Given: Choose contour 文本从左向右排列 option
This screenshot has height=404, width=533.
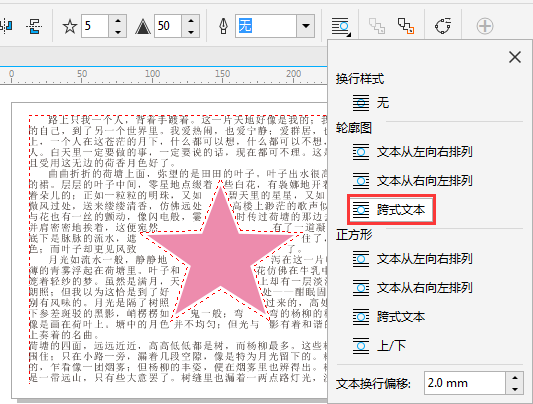Looking at the screenshot, I should coord(412,152).
